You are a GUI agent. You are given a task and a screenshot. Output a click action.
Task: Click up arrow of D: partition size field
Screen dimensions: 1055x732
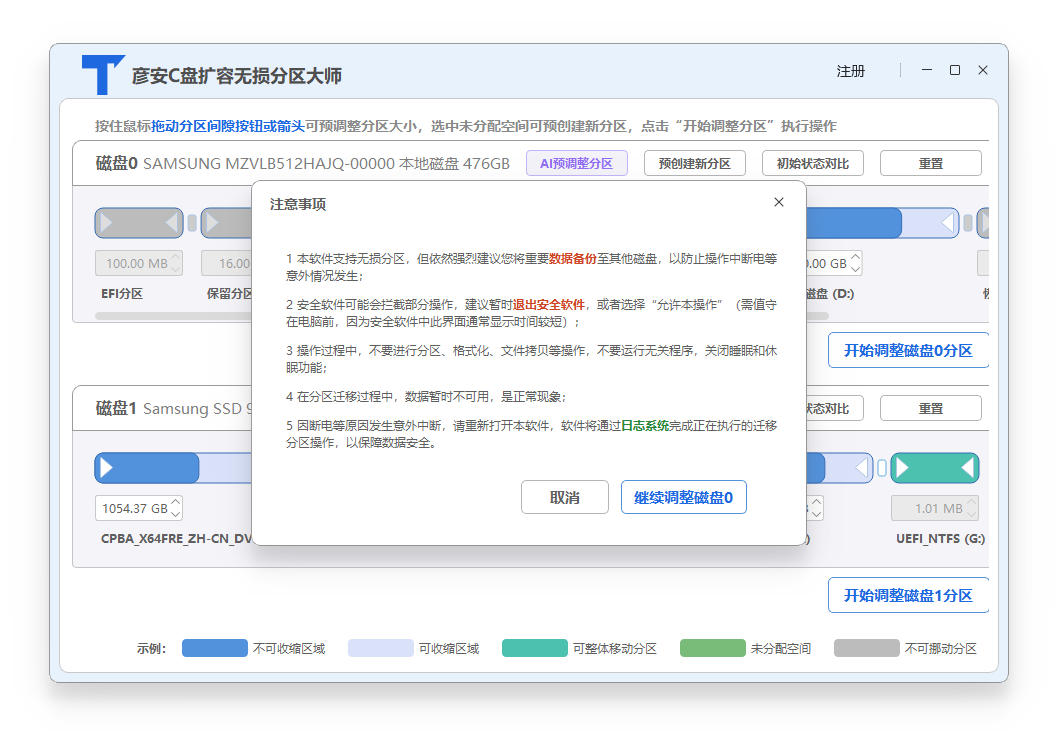tap(856, 257)
